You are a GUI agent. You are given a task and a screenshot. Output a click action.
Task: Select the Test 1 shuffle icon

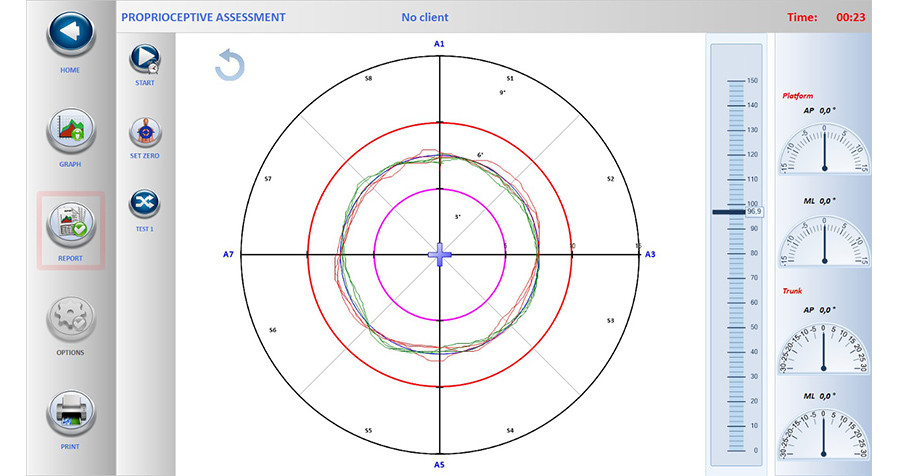click(145, 203)
